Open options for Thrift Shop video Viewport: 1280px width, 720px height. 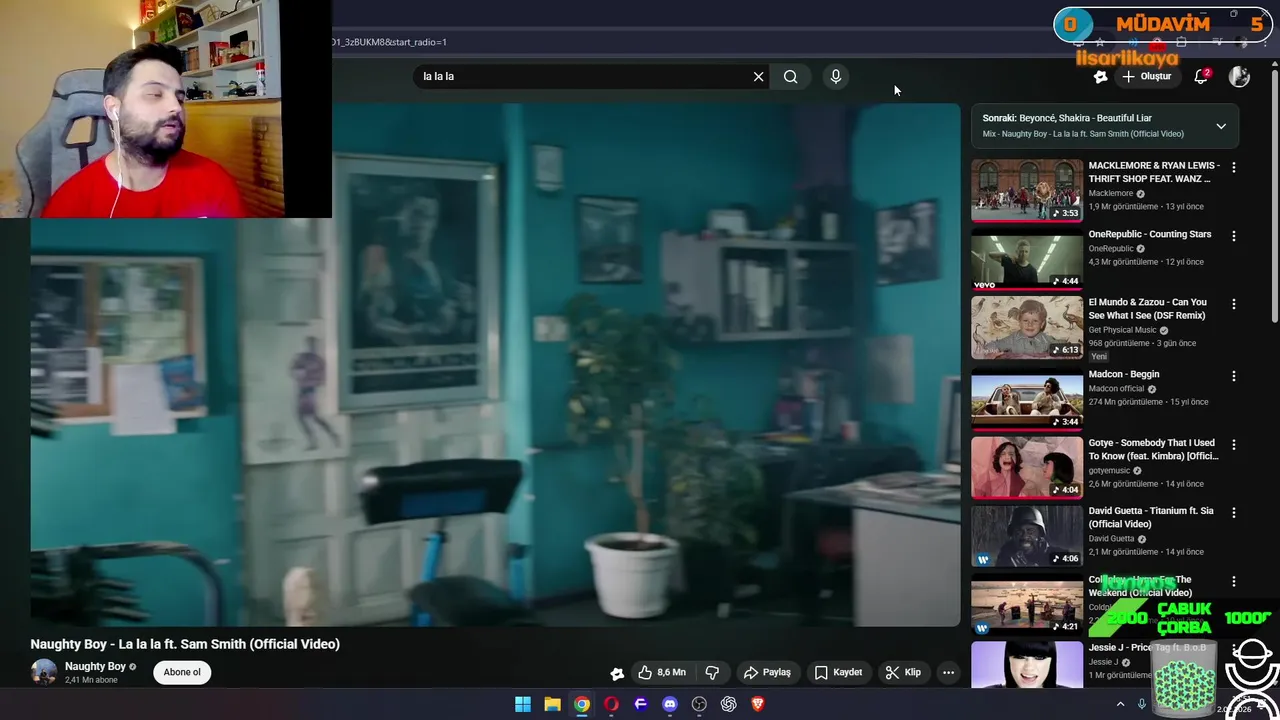[1233, 168]
